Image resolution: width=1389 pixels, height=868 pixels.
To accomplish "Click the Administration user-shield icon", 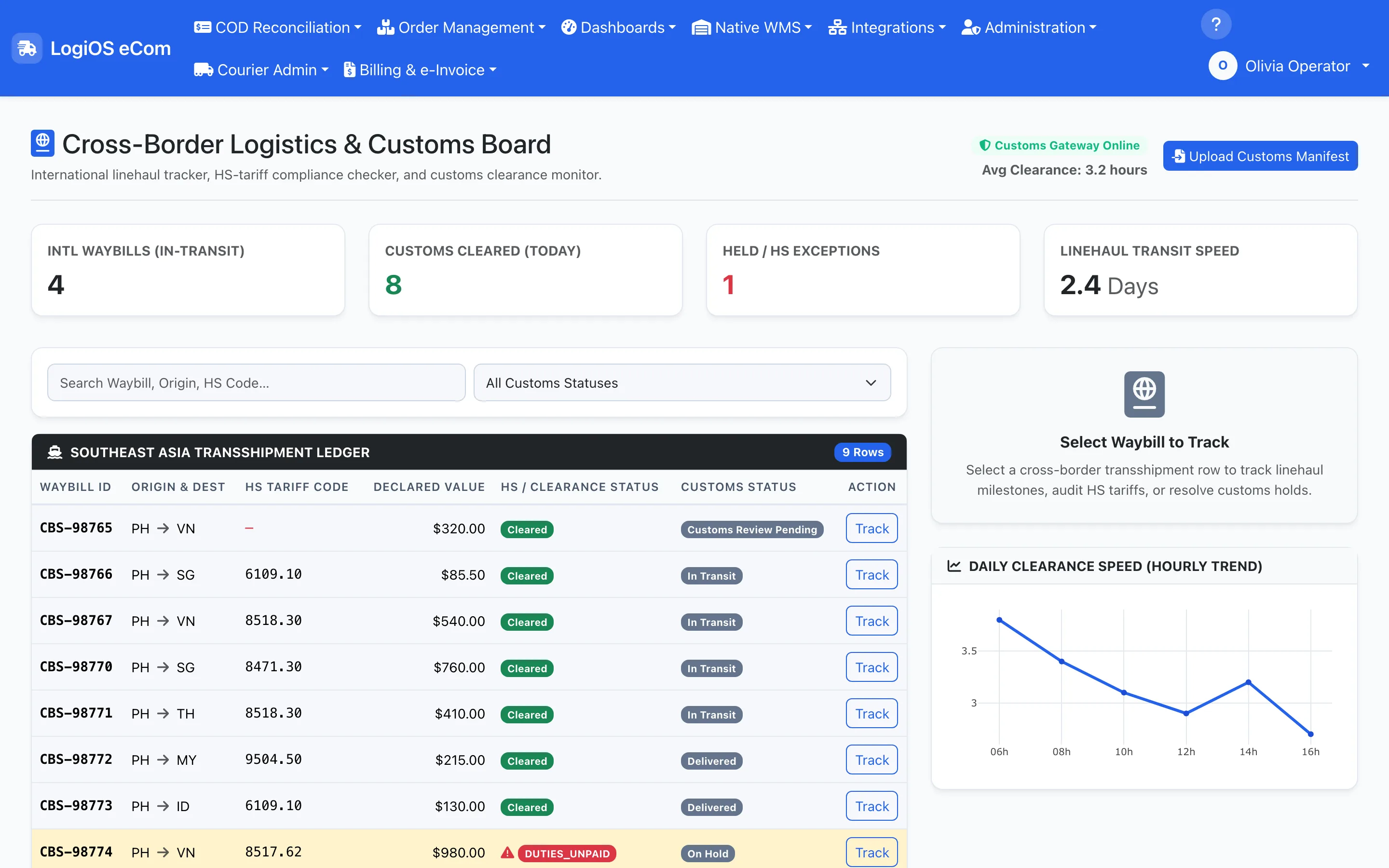I will tap(970, 27).
